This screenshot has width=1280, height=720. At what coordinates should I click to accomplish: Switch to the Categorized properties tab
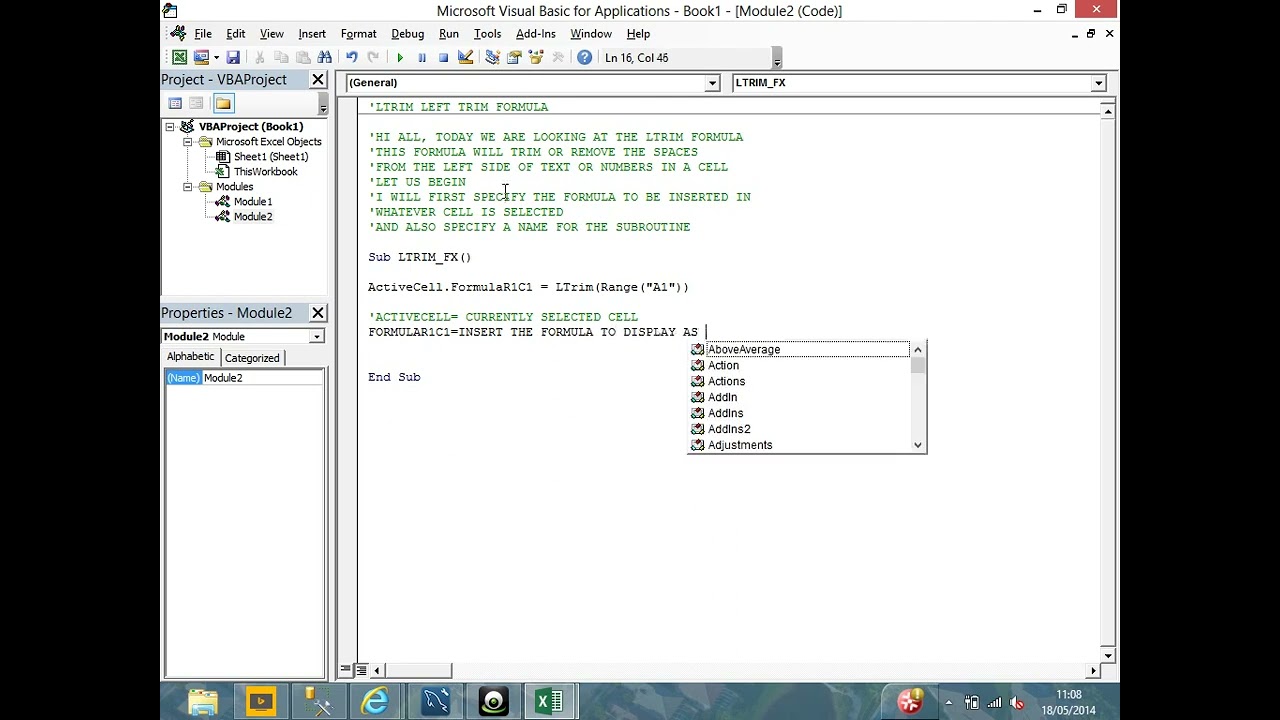pyautogui.click(x=252, y=358)
